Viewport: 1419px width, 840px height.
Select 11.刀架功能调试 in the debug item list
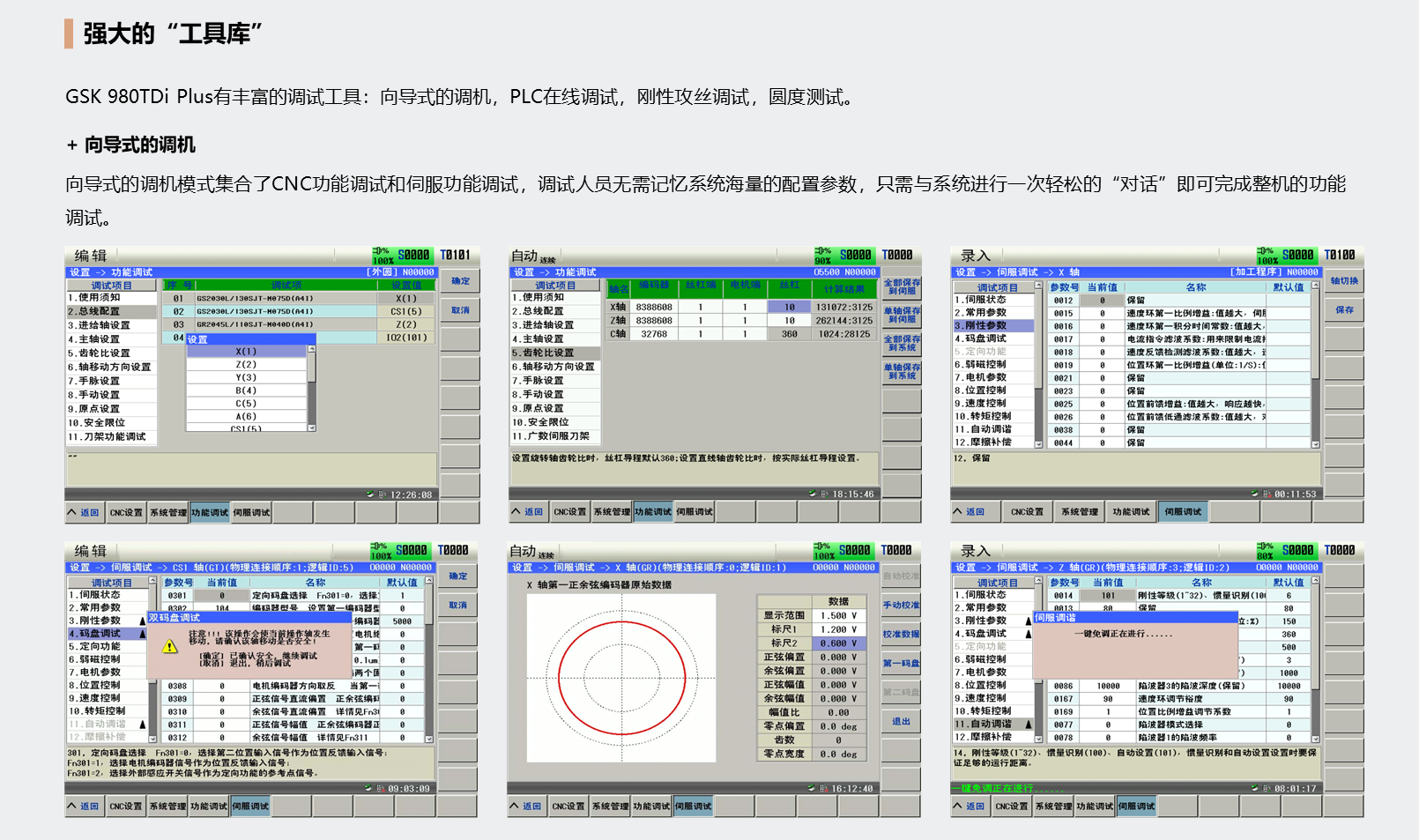click(108, 437)
